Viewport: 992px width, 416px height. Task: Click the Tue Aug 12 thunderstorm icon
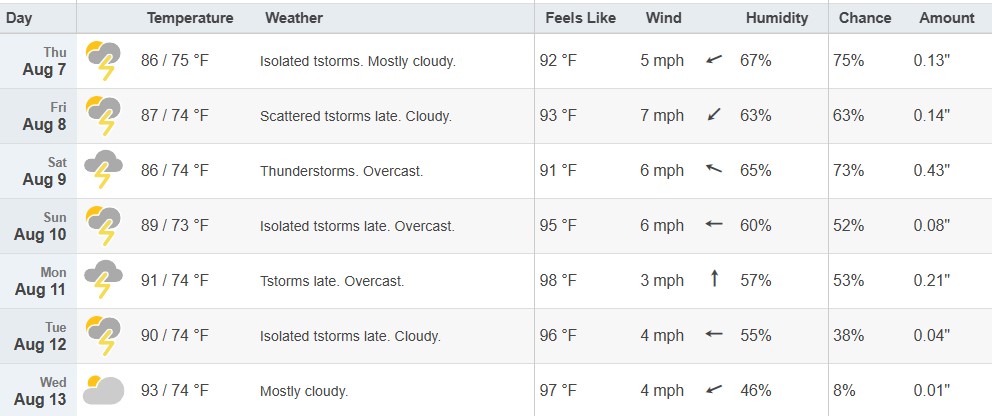coord(104,336)
